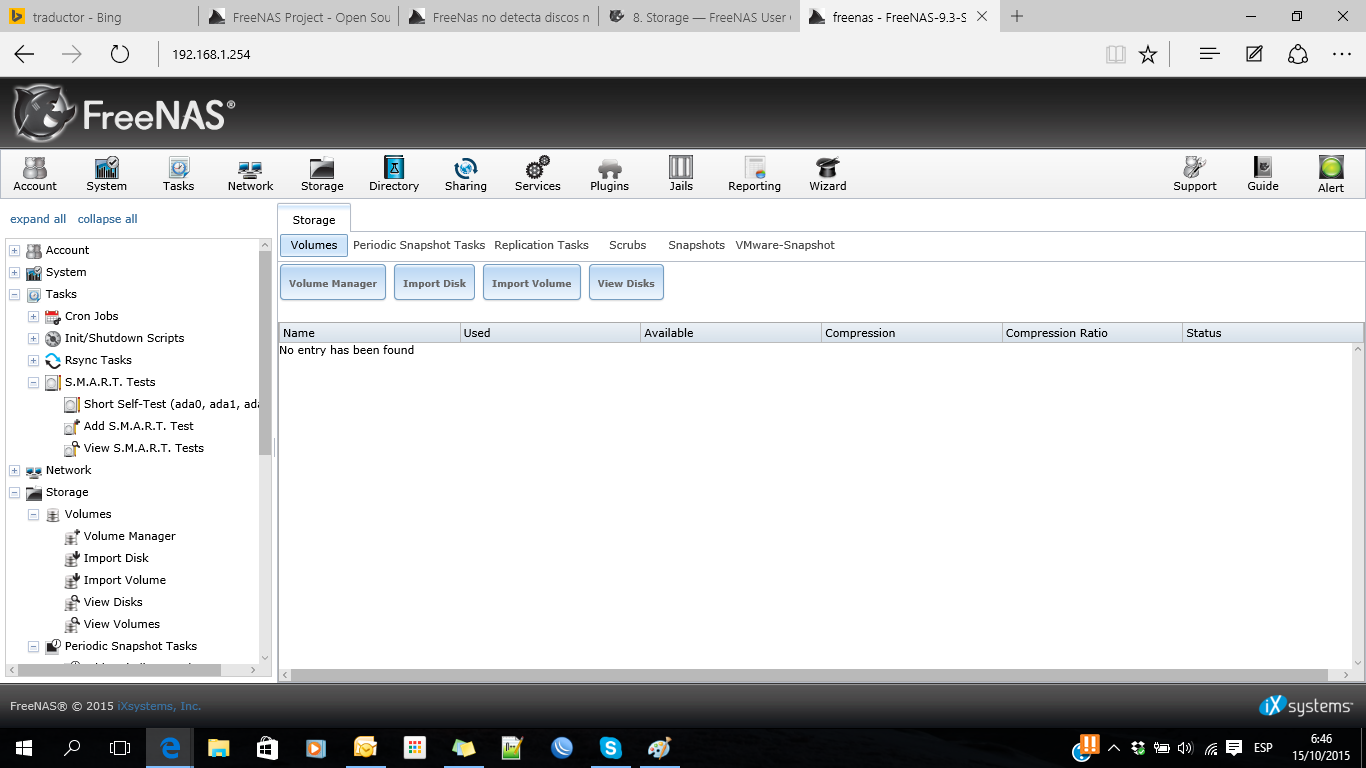Viewport: 1366px width, 768px height.
Task: Open the Plugins toolbar icon
Action: 610,174
